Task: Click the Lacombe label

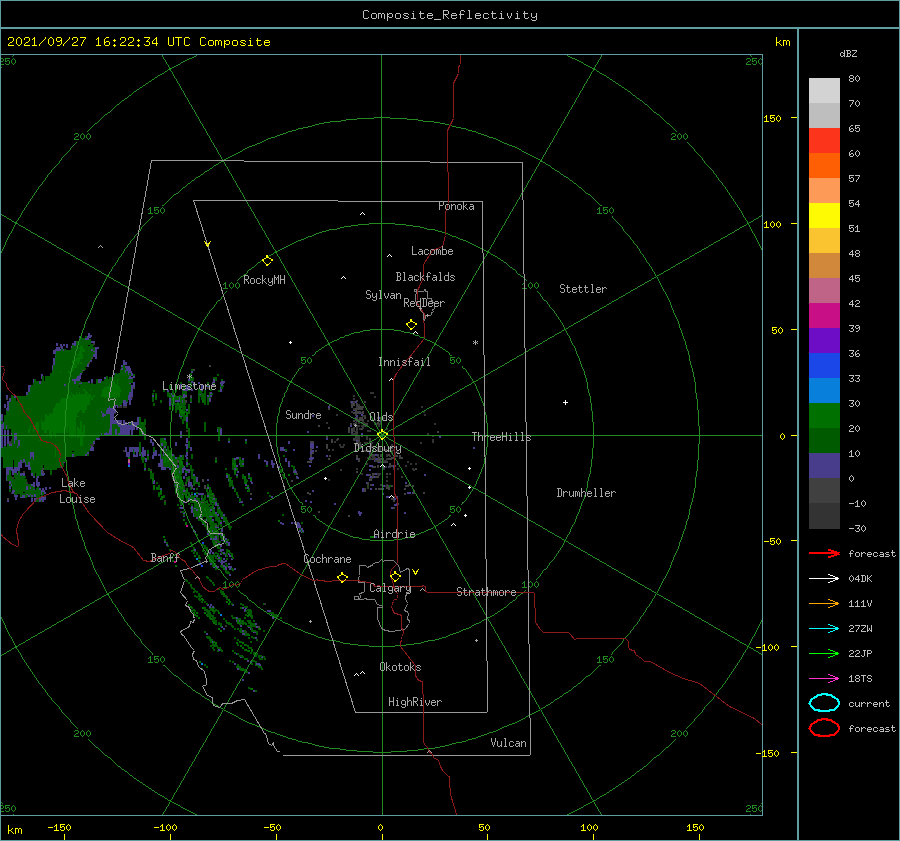Action: [x=432, y=251]
